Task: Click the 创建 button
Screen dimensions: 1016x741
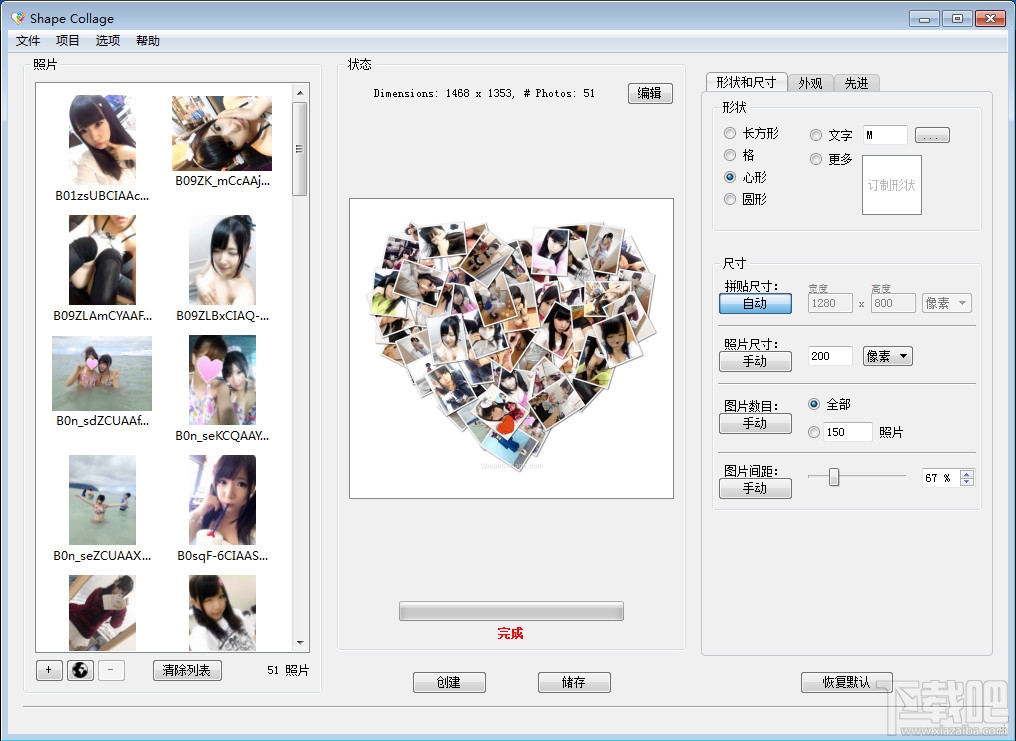Action: tap(449, 682)
